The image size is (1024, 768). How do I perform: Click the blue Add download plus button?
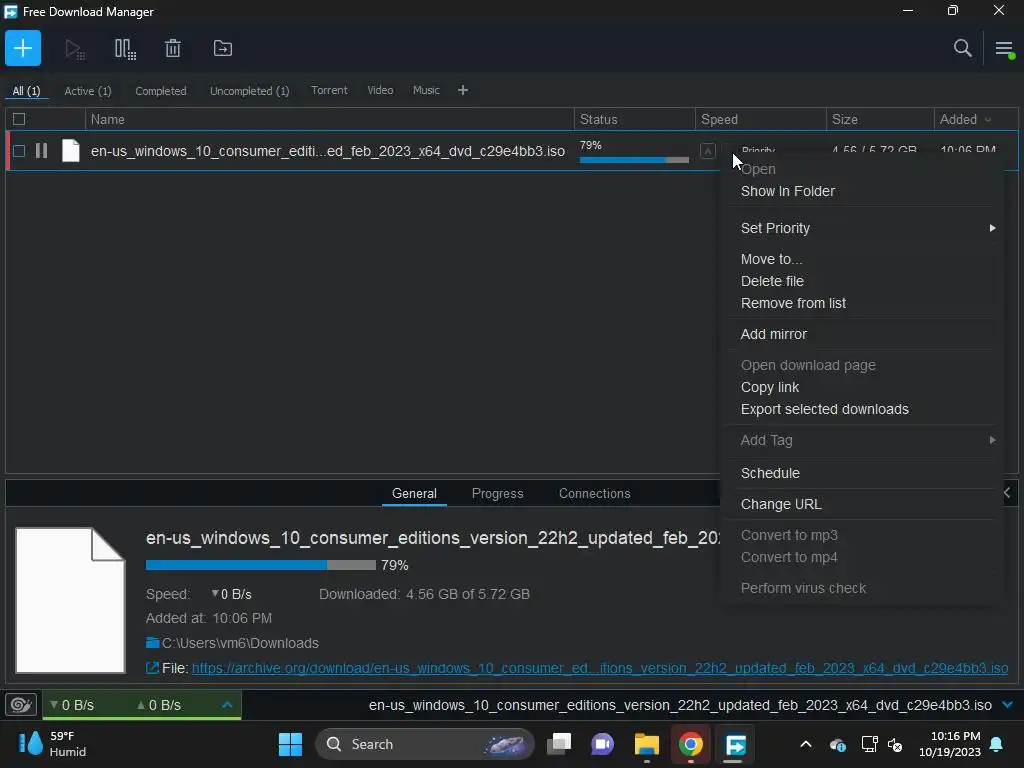coord(23,48)
